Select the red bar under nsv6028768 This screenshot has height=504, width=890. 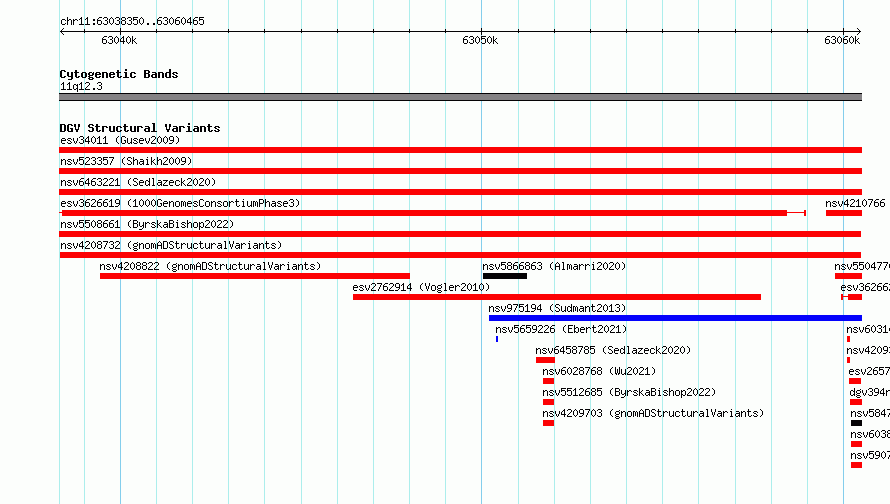pos(548,381)
